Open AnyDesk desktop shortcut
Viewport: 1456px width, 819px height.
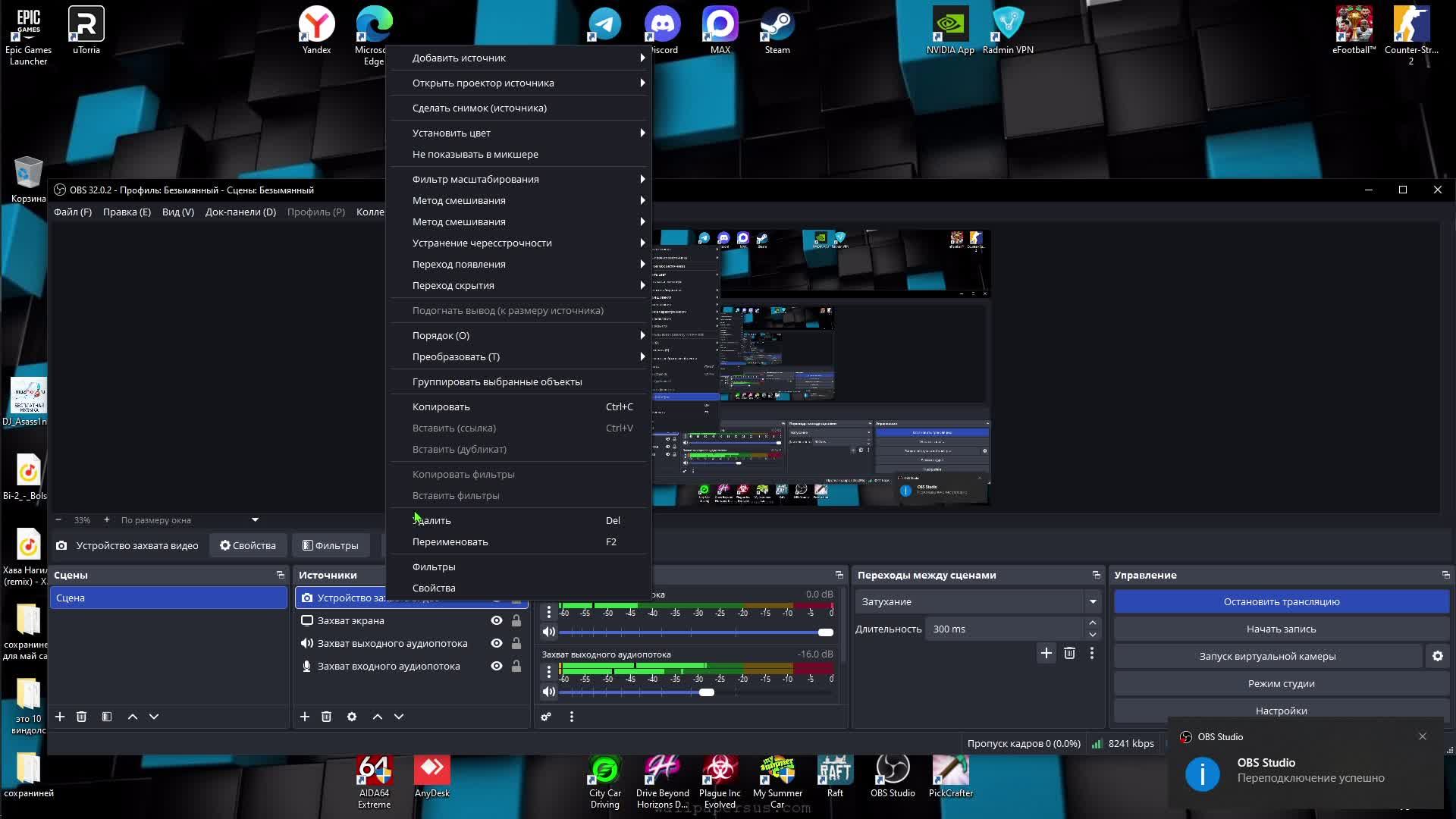pyautogui.click(x=432, y=777)
